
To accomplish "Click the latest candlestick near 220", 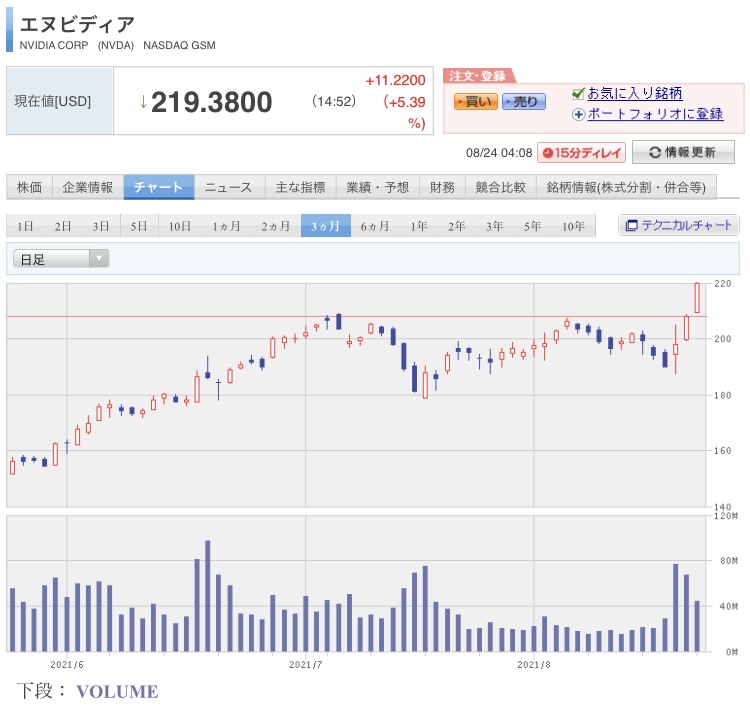I will coord(697,298).
